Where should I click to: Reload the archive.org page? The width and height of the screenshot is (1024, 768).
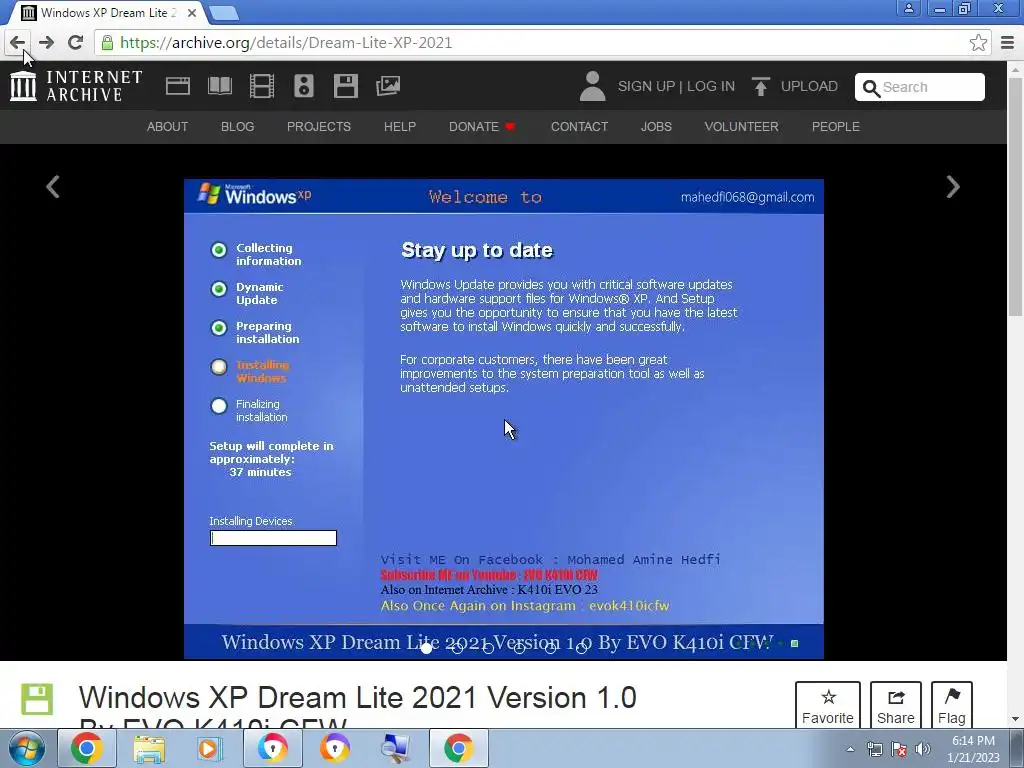[75, 43]
